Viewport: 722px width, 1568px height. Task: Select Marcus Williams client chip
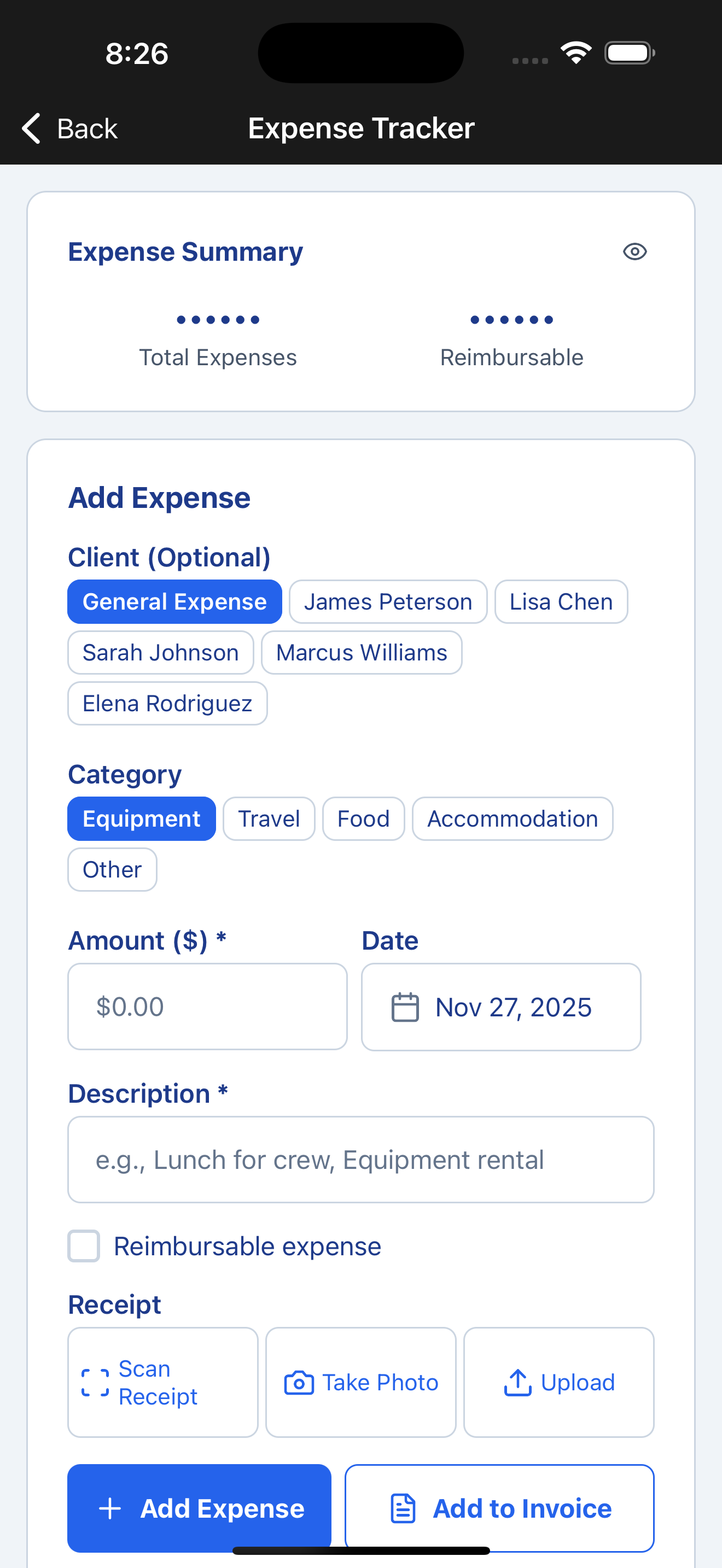[x=362, y=652]
